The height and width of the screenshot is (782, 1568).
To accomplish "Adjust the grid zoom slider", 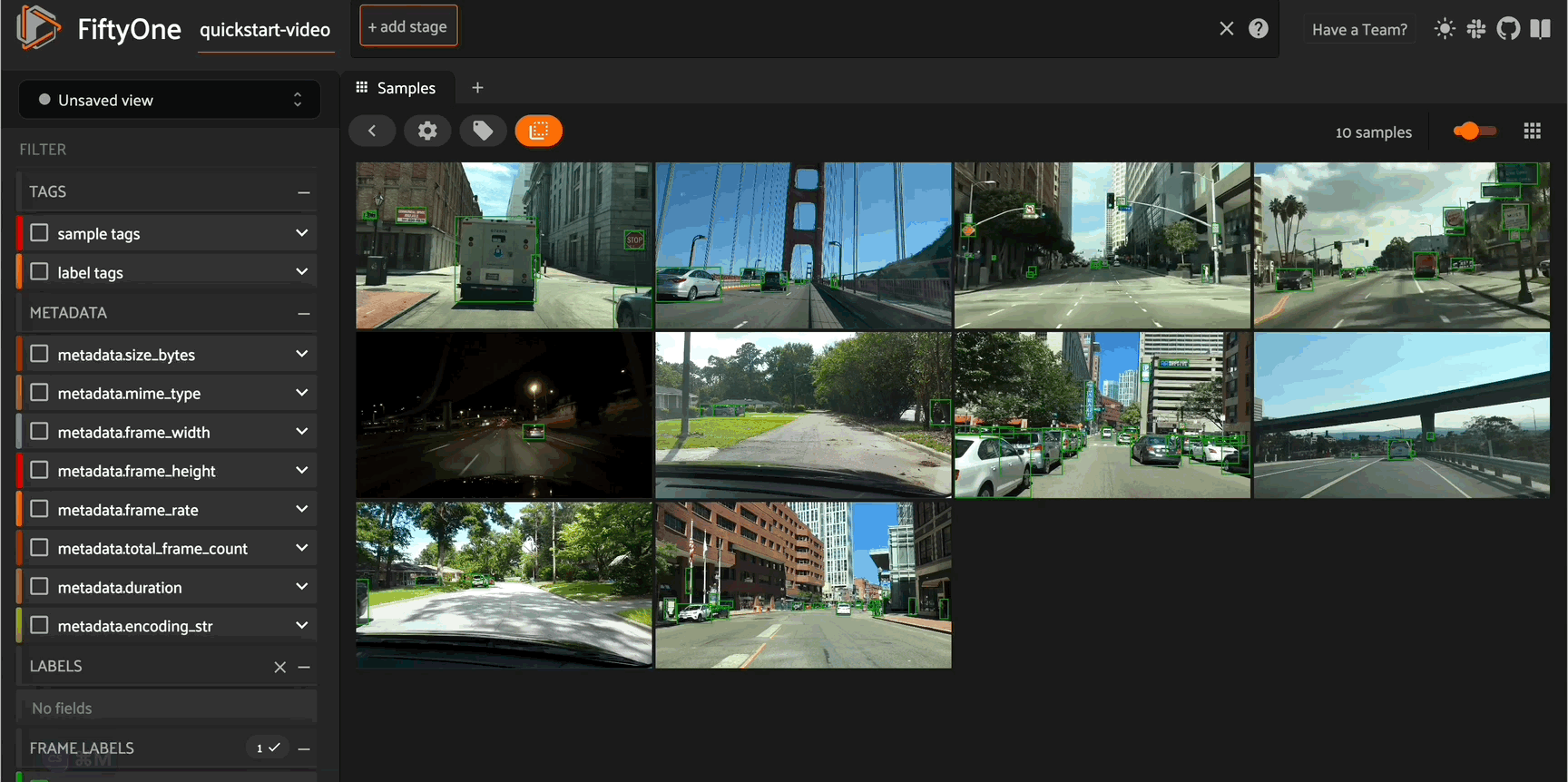I will coord(1475,132).
